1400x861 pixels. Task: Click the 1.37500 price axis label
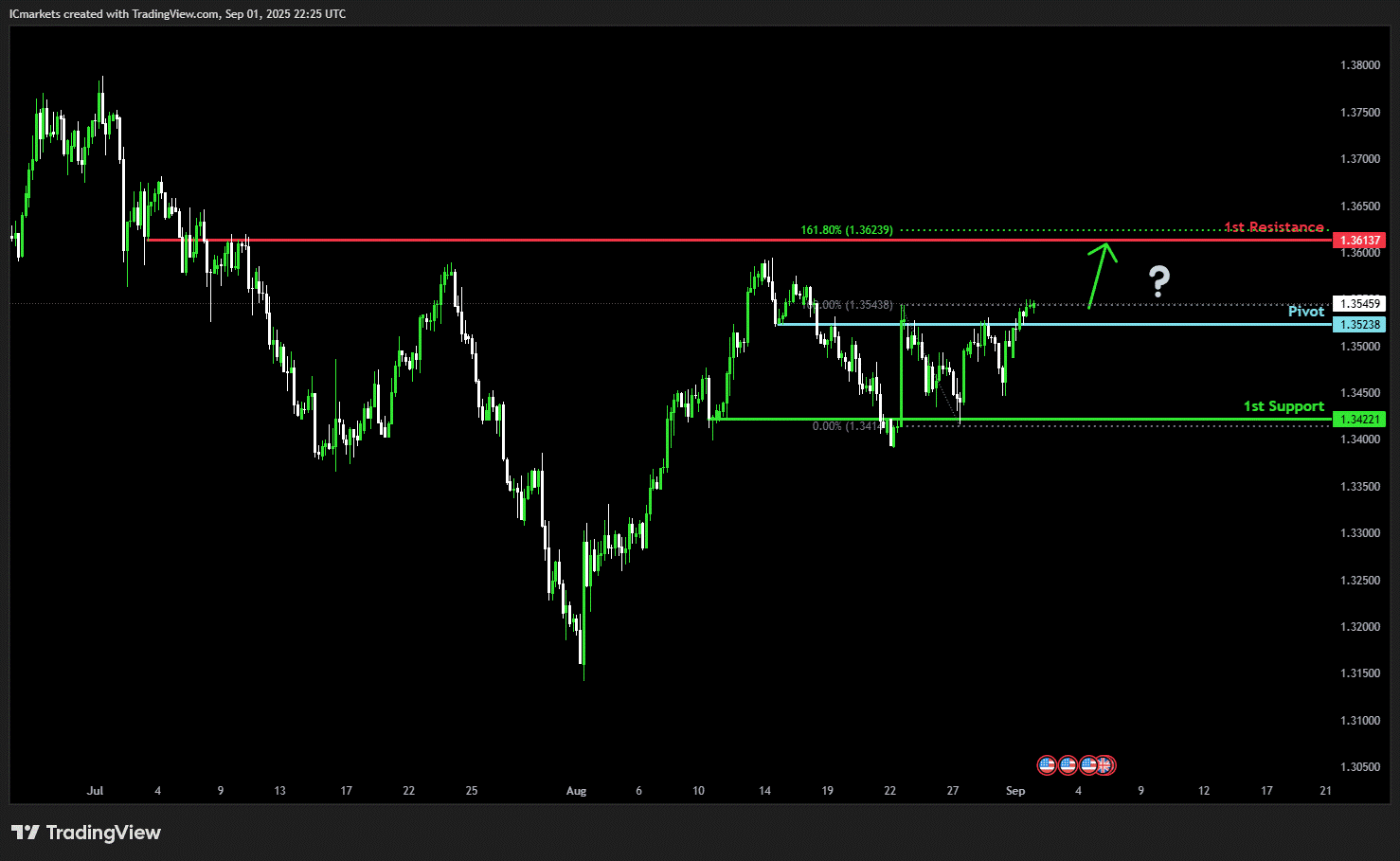coord(1360,113)
